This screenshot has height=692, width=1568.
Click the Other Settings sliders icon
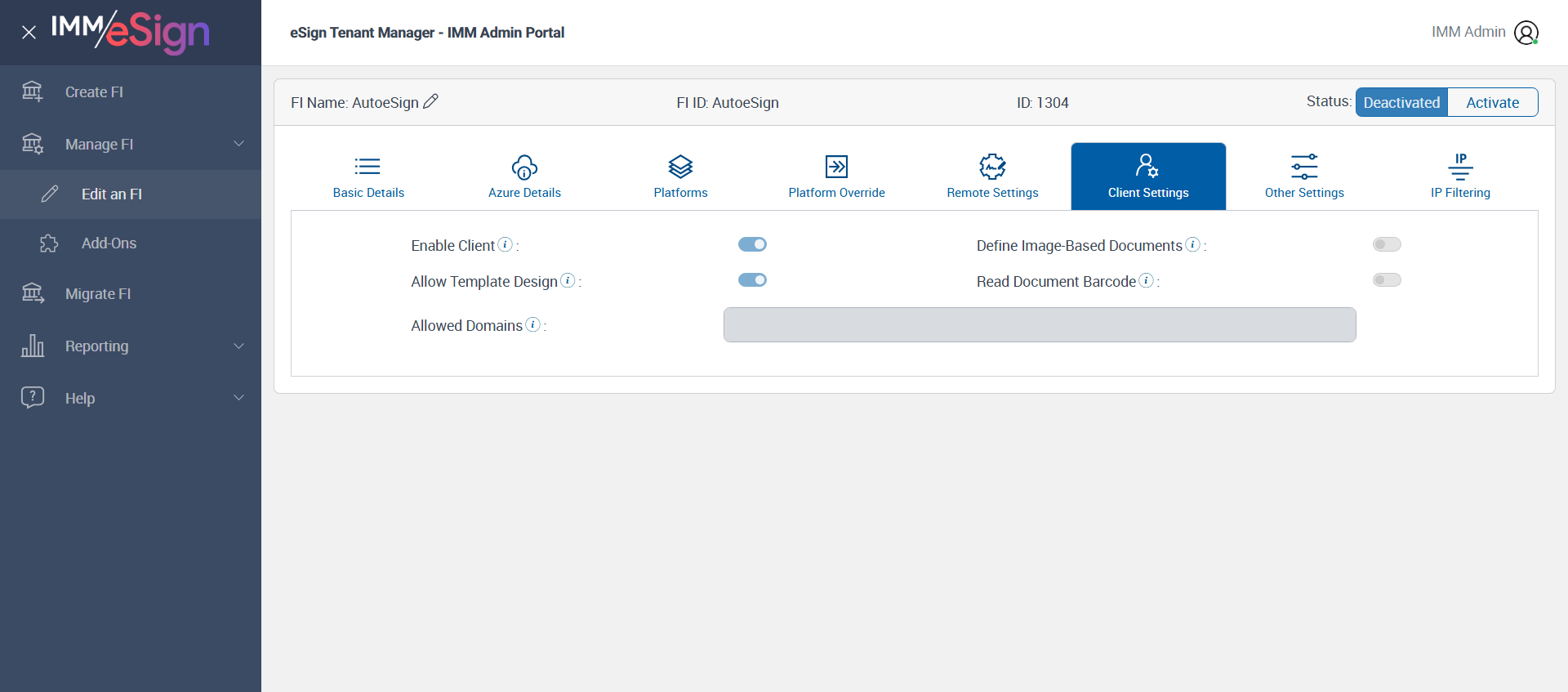tap(1304, 167)
